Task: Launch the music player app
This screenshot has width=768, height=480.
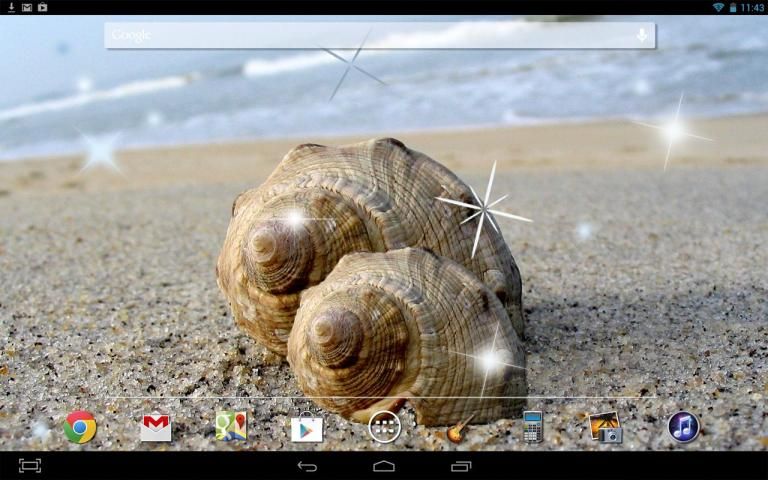Action: pyautogui.click(x=683, y=427)
